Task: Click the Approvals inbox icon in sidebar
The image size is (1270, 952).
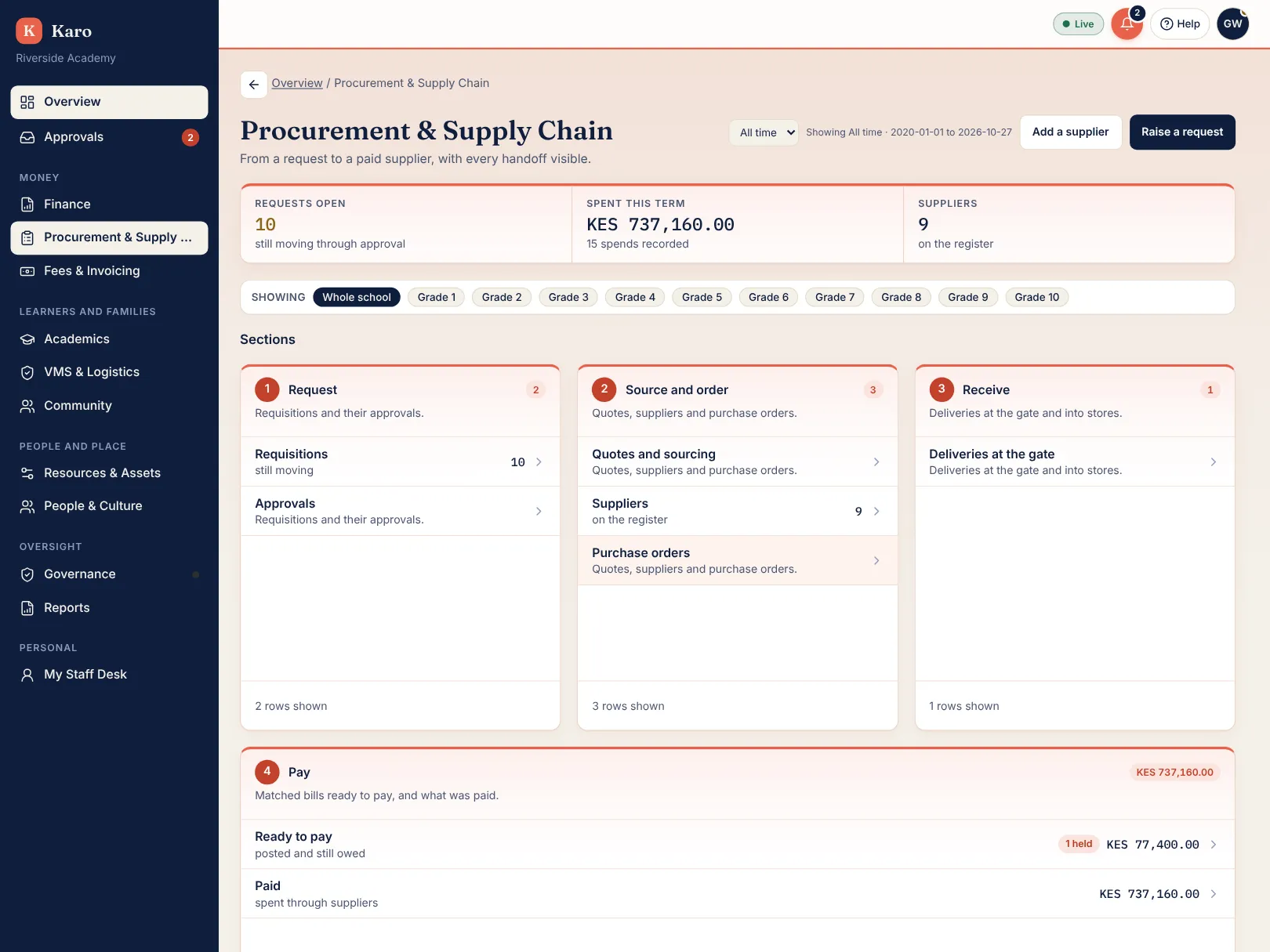Action: [x=27, y=137]
